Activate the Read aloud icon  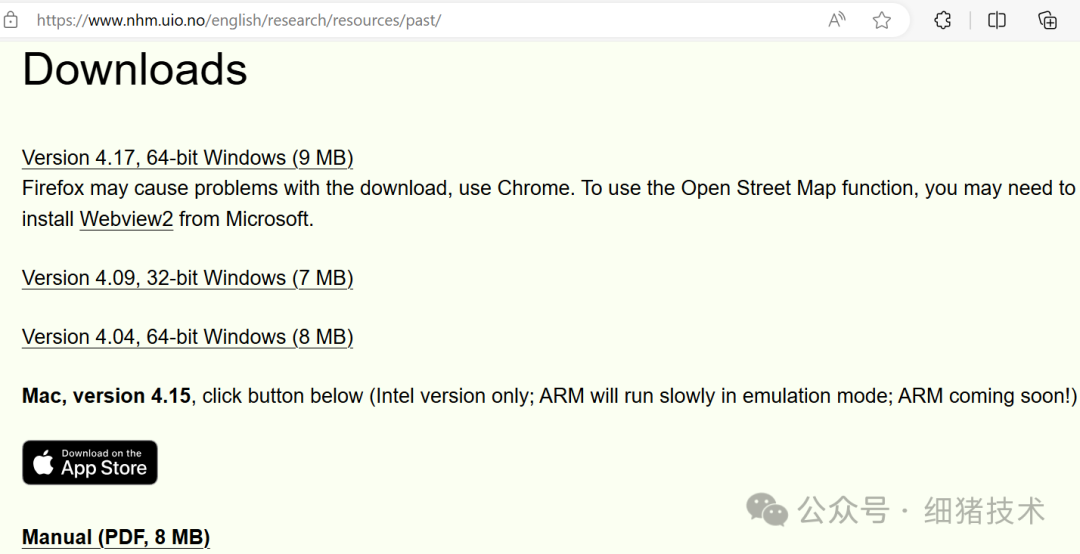837,20
